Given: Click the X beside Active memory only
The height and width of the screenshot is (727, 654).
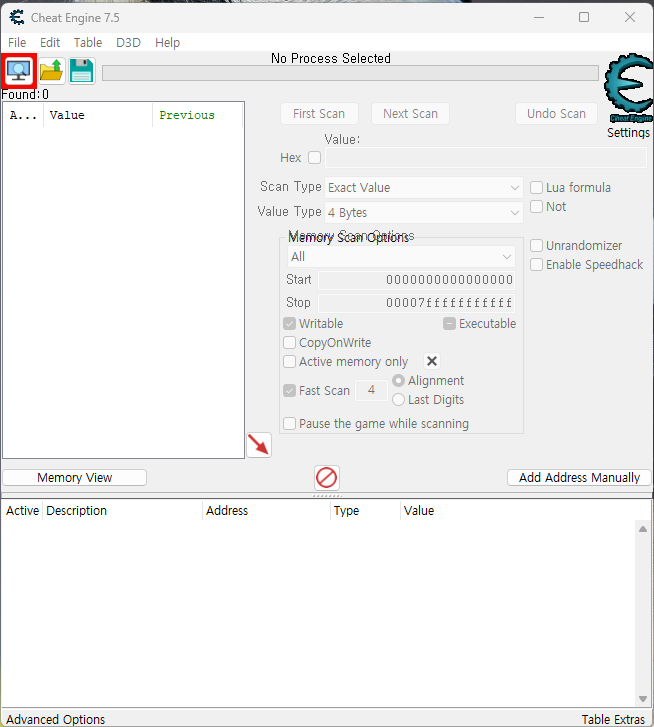Looking at the screenshot, I should coord(432,361).
